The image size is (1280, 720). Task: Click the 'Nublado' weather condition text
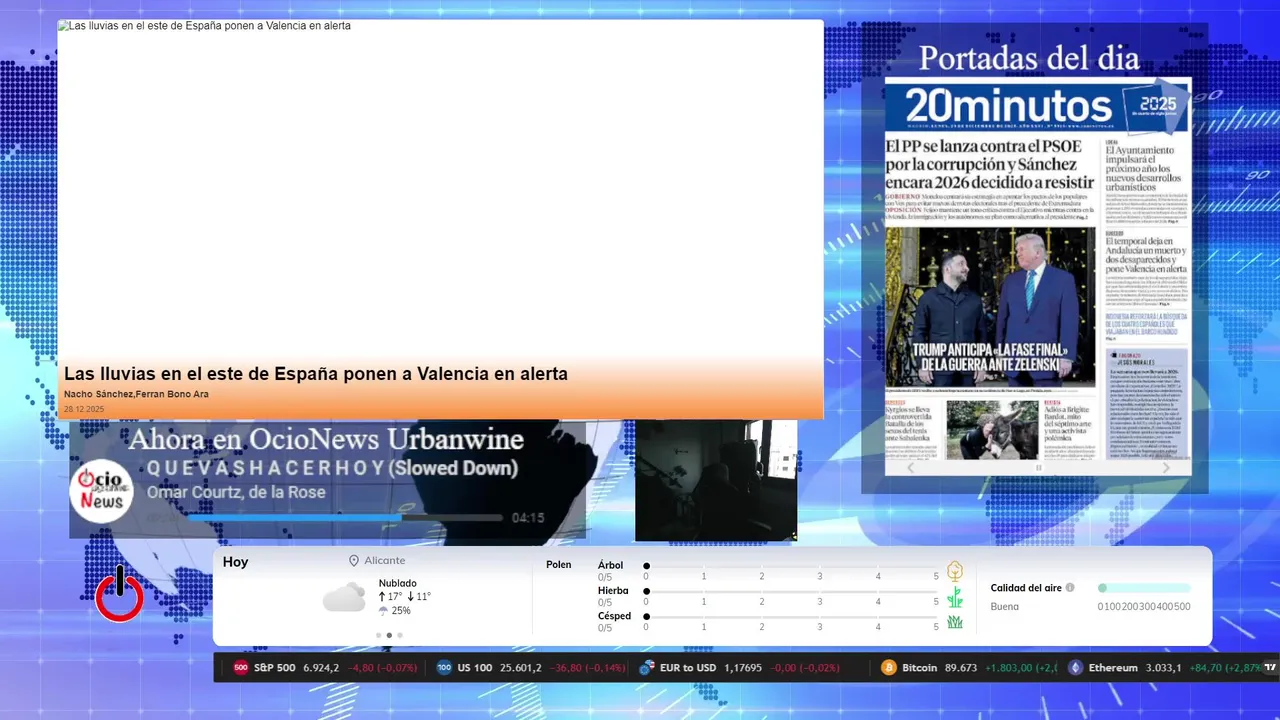pyautogui.click(x=398, y=583)
